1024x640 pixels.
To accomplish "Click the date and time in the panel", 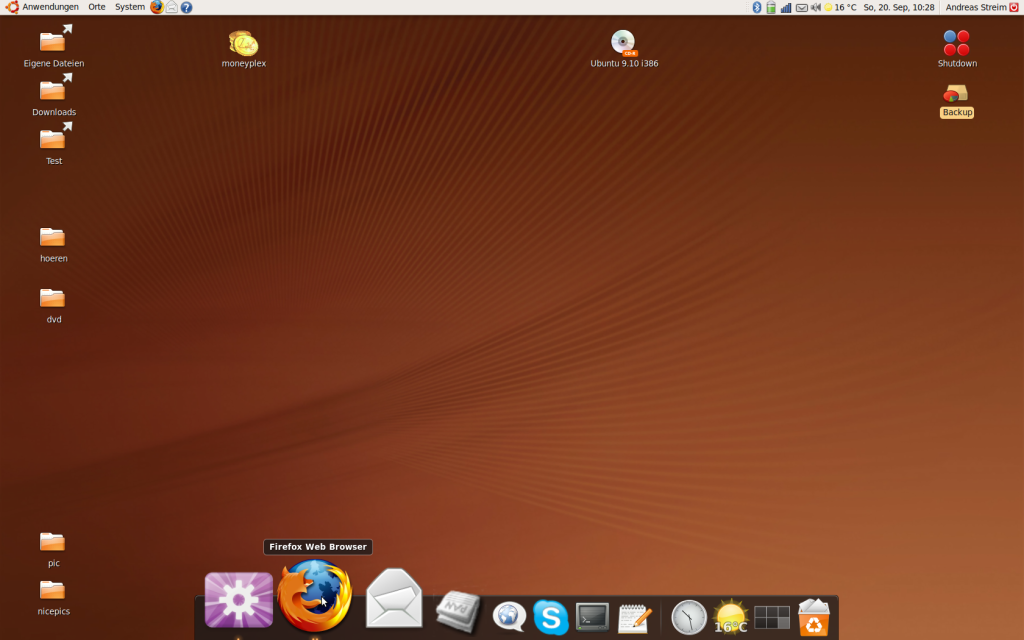I will coord(898,7).
